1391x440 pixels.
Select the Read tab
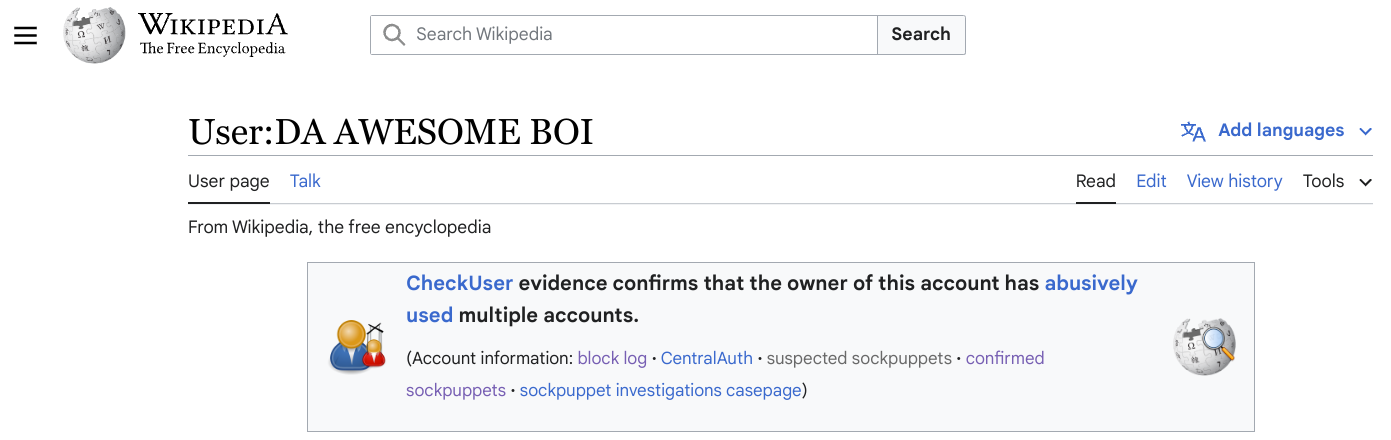pyautogui.click(x=1096, y=181)
